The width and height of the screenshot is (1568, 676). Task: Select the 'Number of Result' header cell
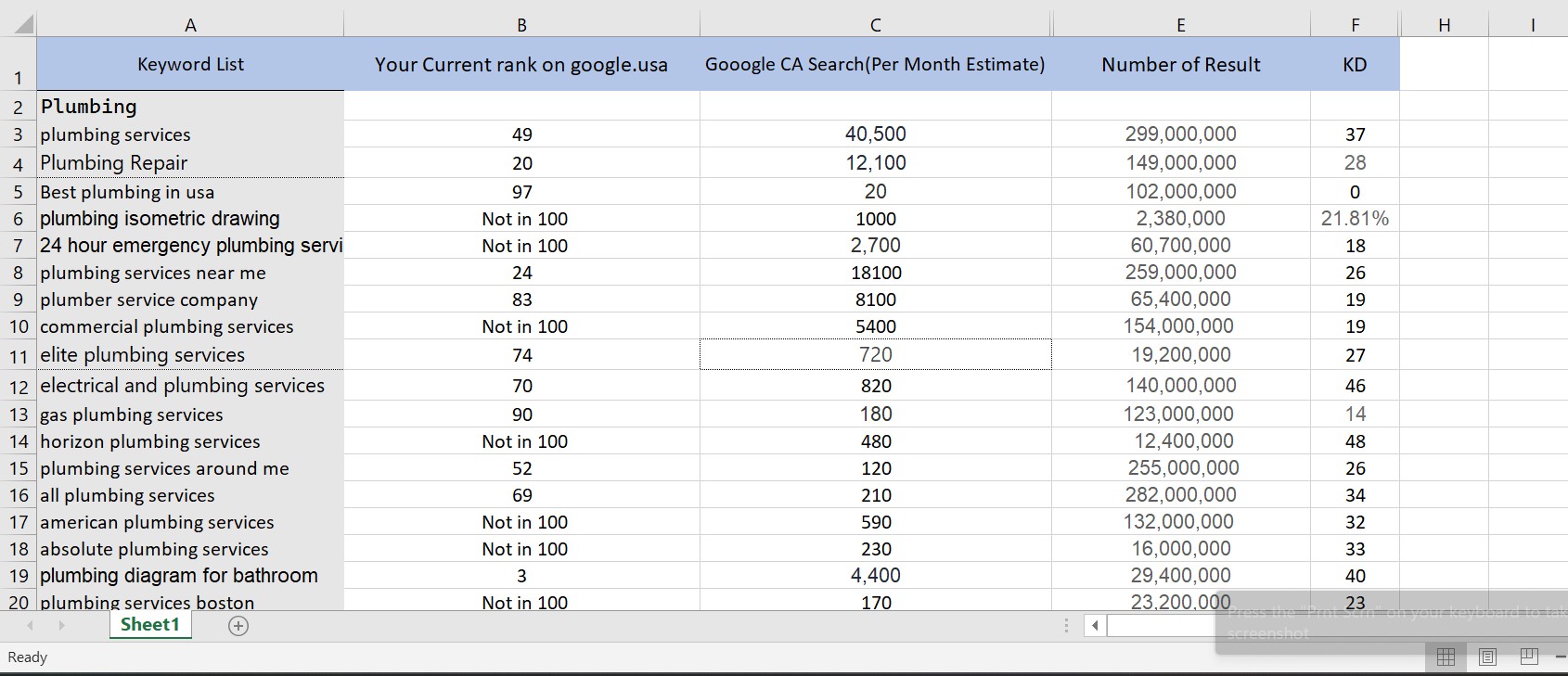pos(1180,64)
